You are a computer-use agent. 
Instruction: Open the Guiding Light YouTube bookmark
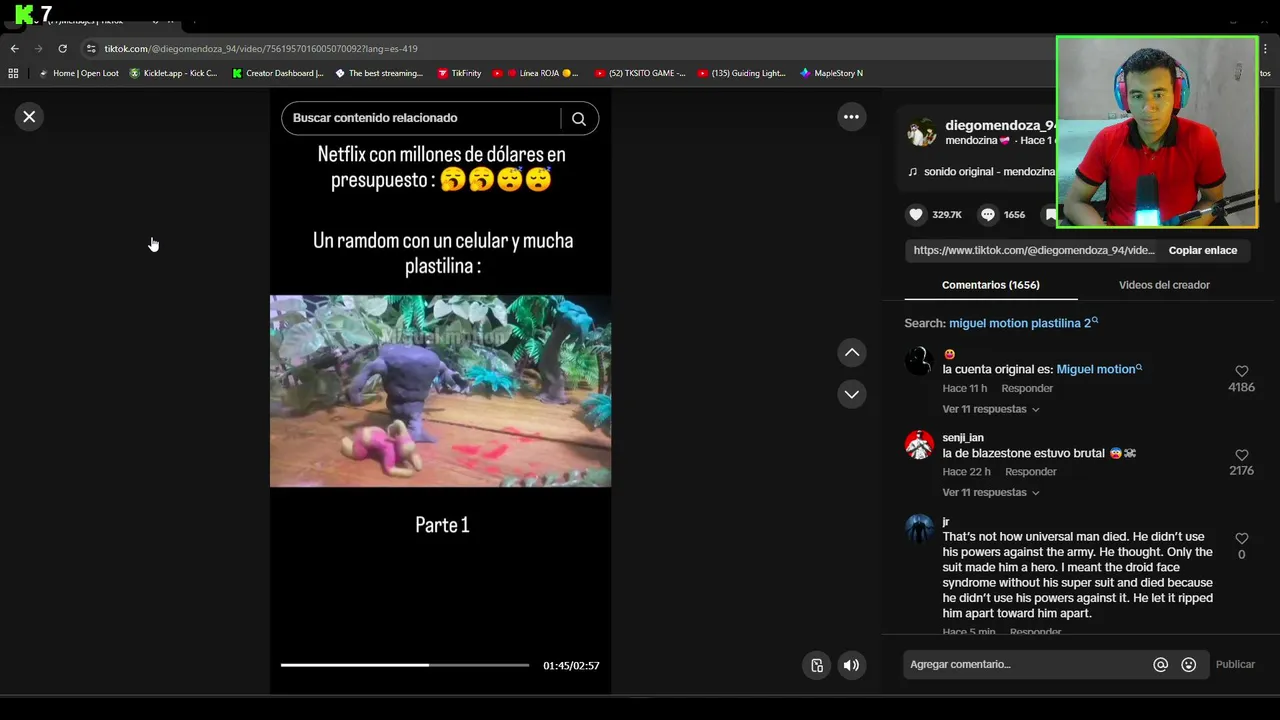click(742, 73)
